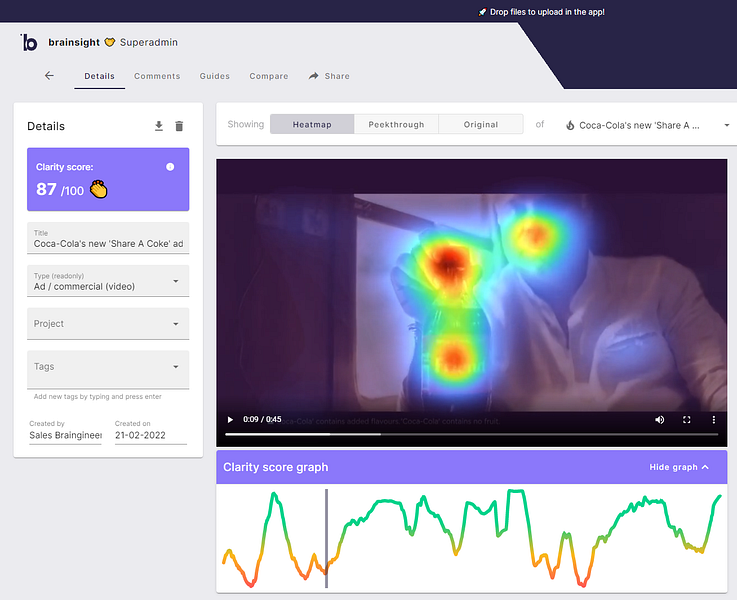
Task: Click the Superadmin label
Action: pos(149,42)
